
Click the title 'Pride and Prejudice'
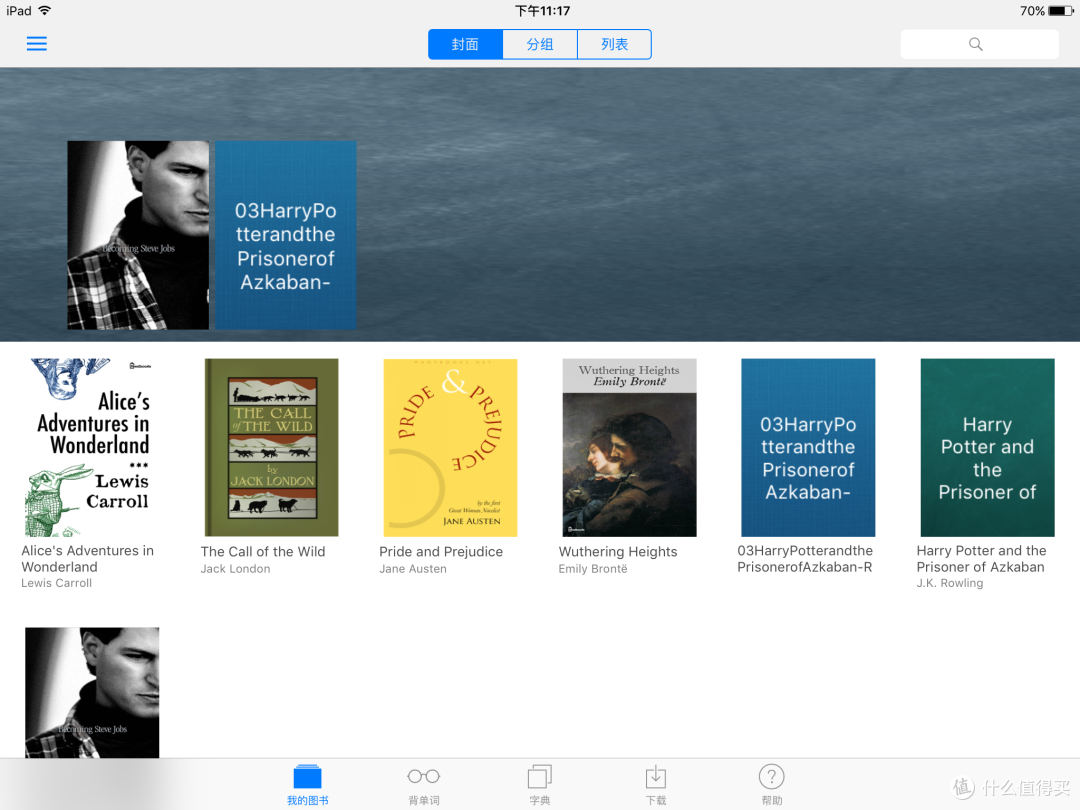[x=441, y=552]
